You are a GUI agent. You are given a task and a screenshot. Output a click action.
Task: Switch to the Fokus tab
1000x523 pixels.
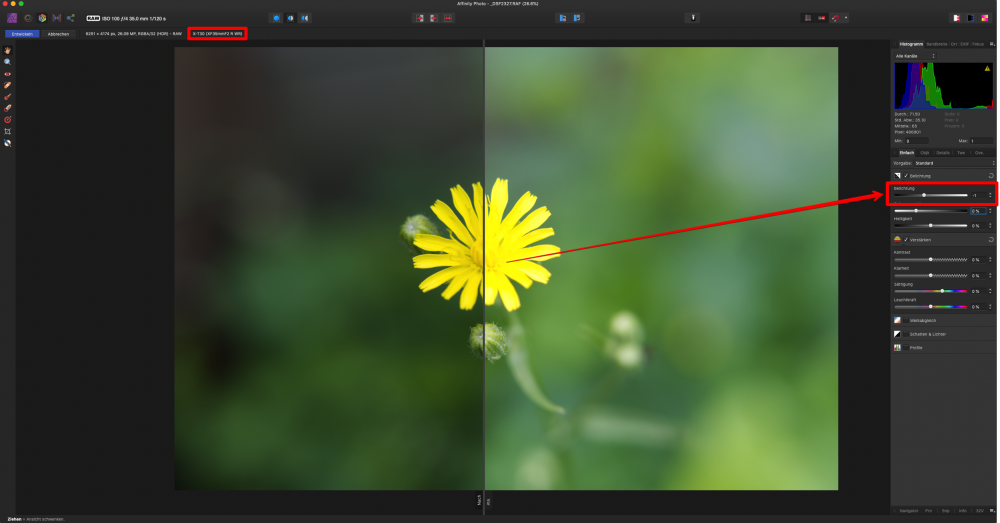pyautogui.click(x=978, y=44)
